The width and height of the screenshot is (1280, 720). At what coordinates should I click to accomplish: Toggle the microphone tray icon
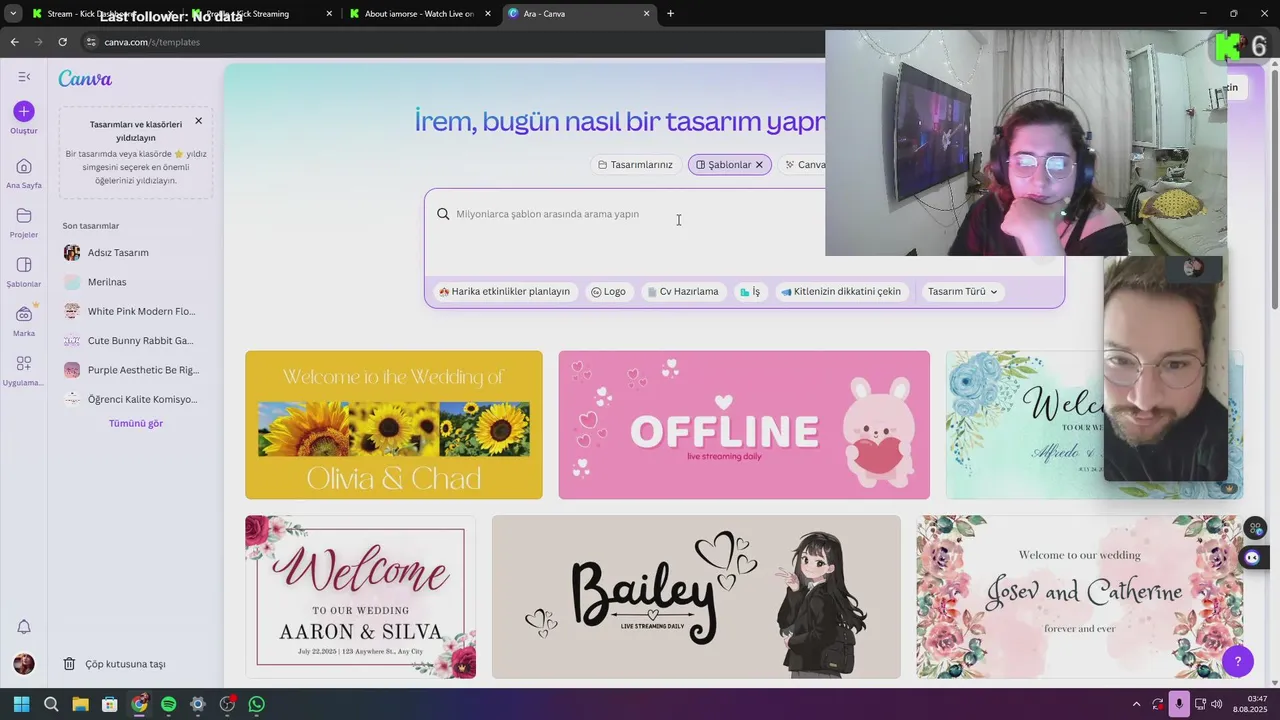point(1179,704)
